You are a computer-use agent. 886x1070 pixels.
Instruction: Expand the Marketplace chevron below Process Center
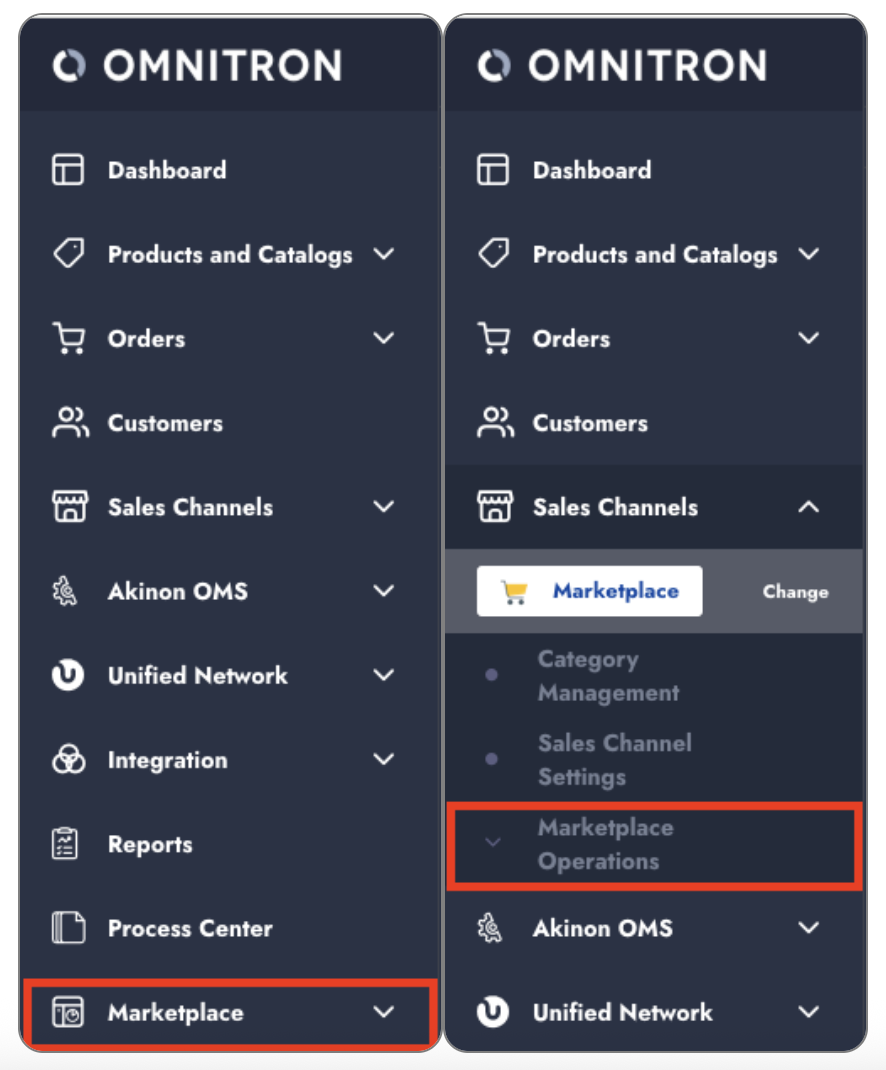point(383,1013)
